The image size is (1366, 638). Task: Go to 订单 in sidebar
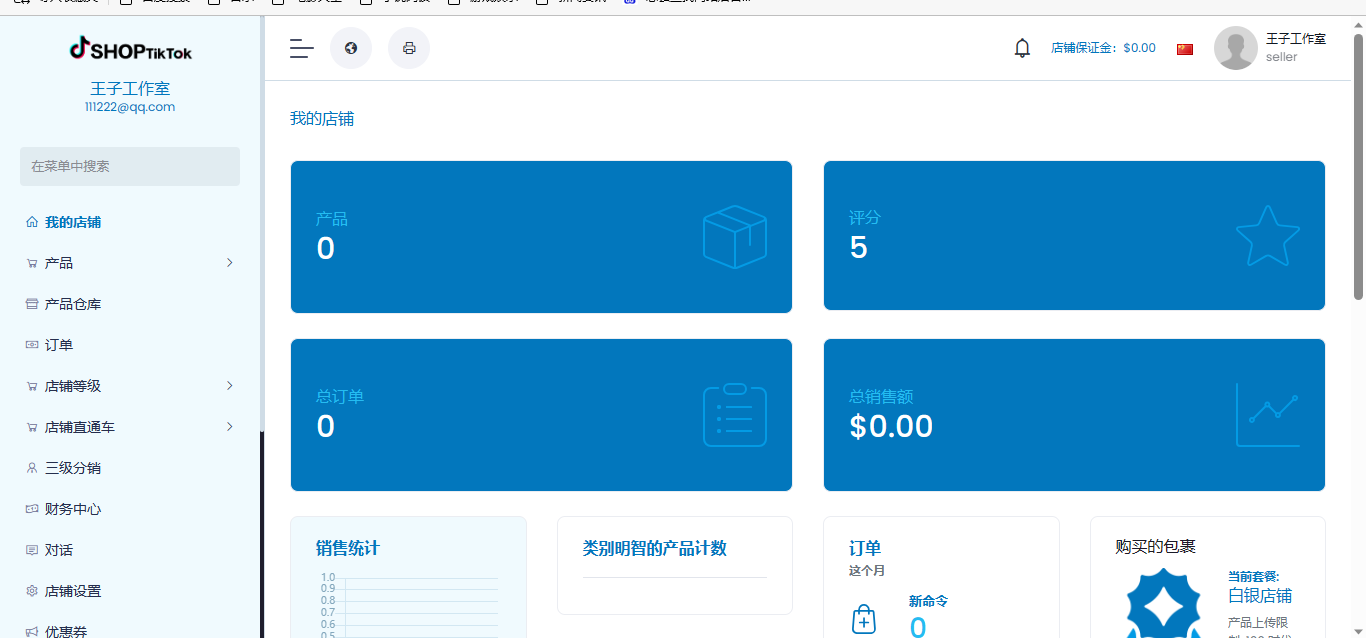[58, 345]
